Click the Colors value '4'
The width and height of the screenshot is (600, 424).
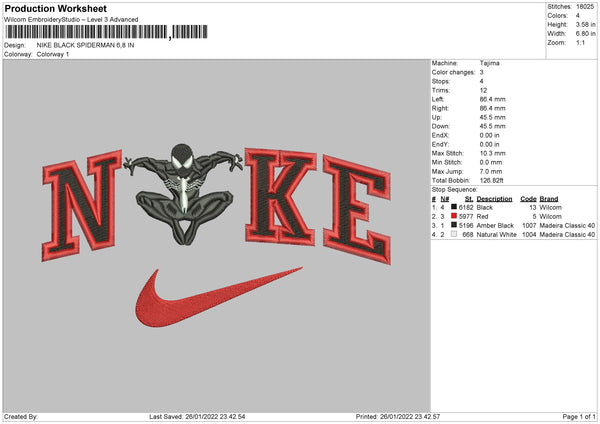578,16
